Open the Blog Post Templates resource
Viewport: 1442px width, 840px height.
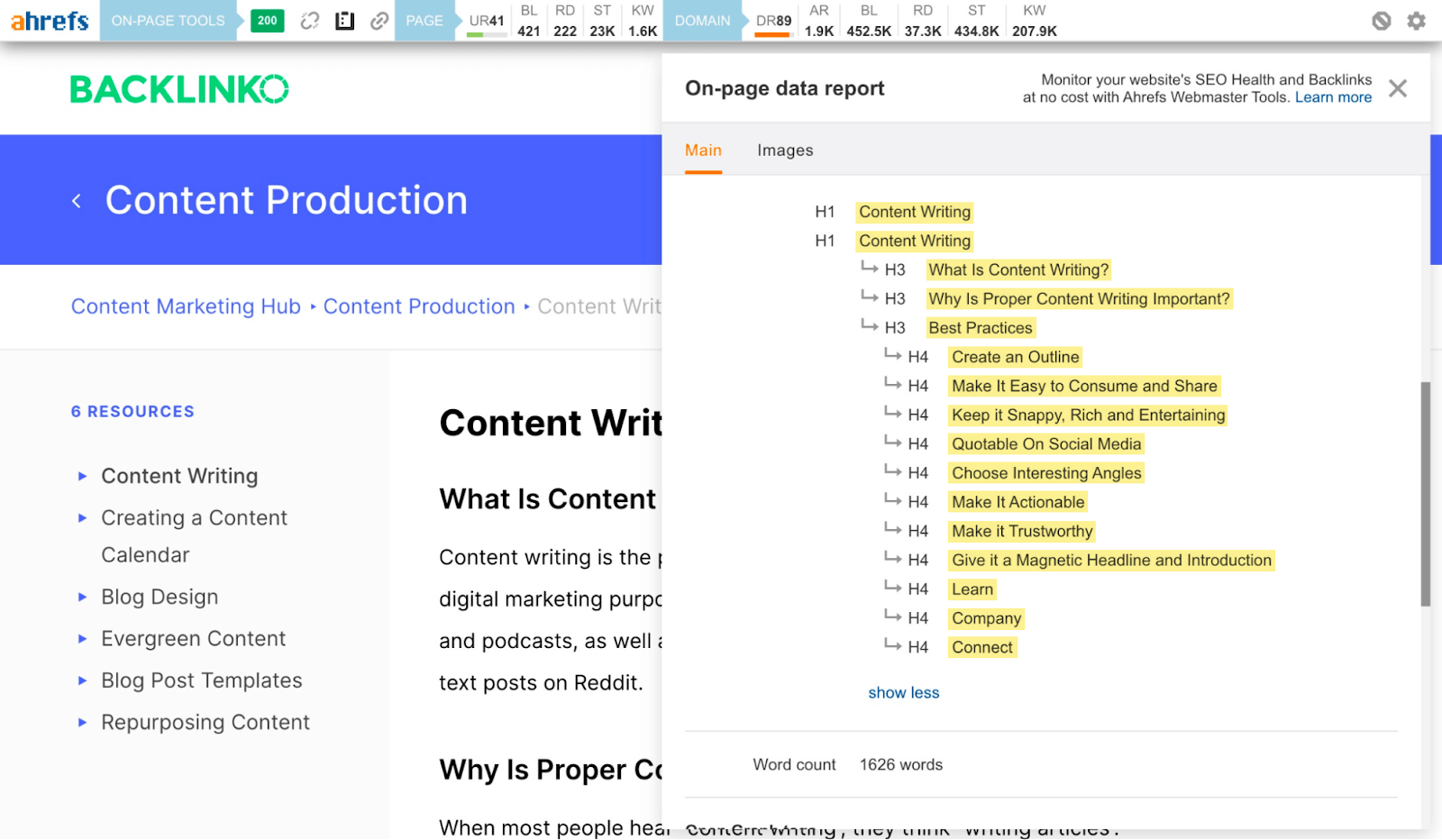(201, 680)
